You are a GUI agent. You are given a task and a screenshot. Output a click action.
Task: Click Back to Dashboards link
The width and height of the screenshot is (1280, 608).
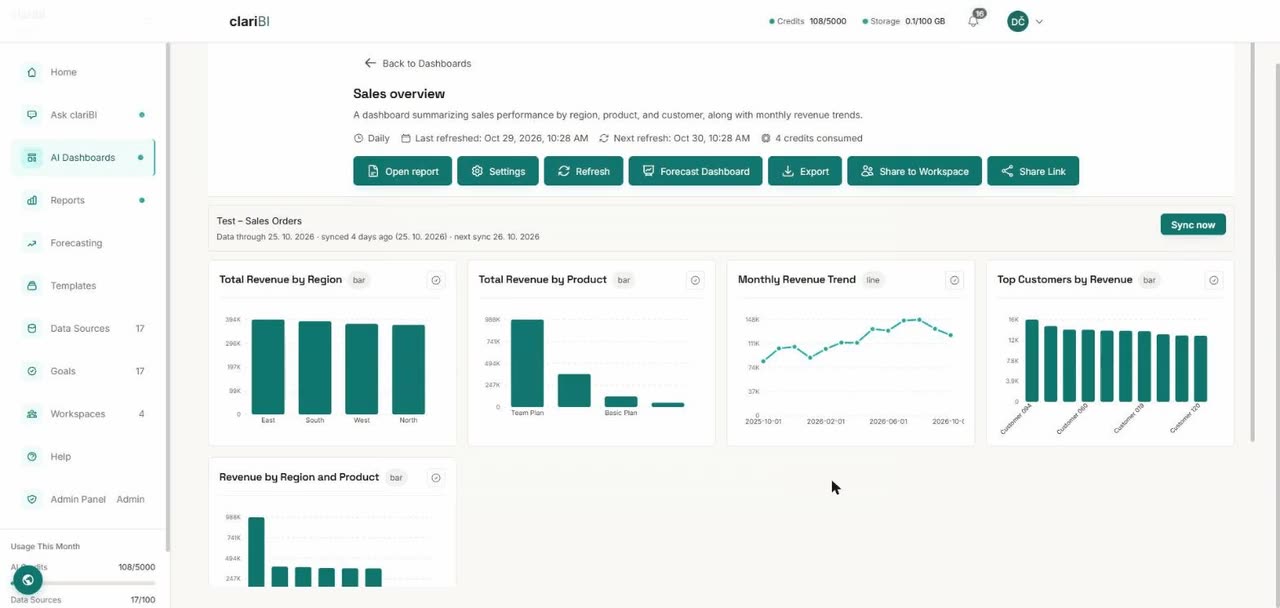[418, 63]
